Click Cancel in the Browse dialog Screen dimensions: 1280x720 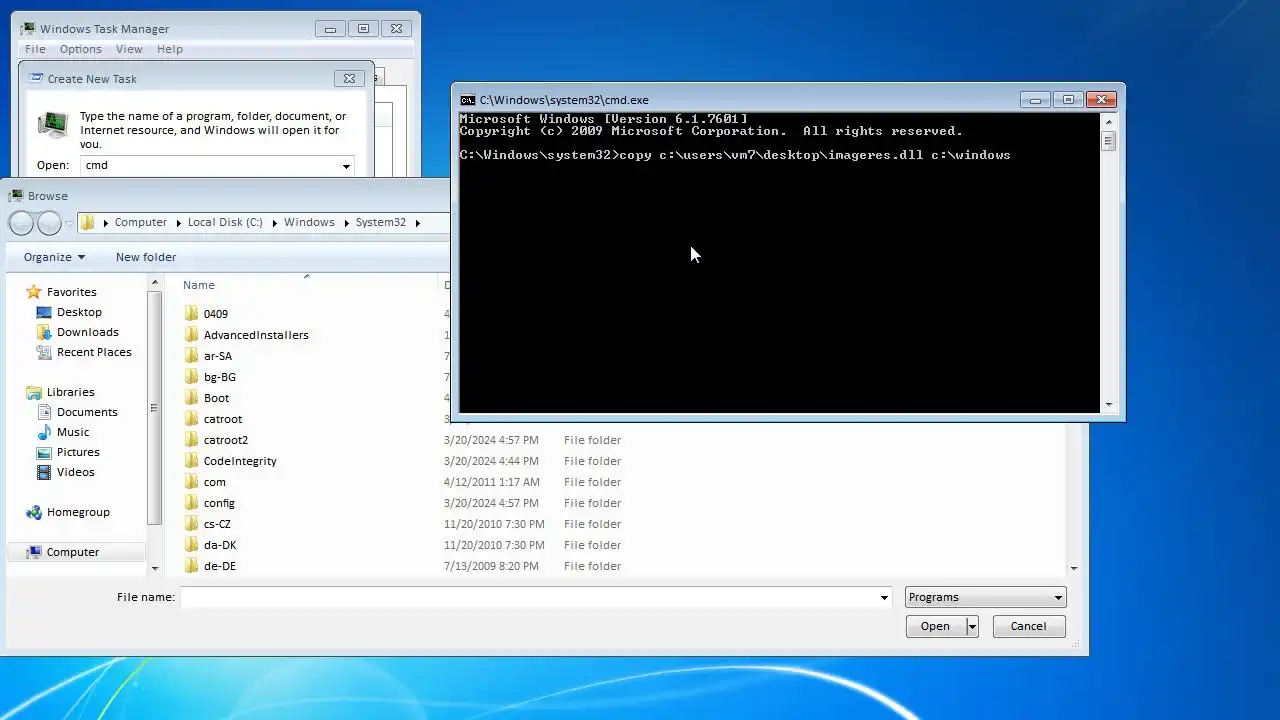pyautogui.click(x=1029, y=627)
